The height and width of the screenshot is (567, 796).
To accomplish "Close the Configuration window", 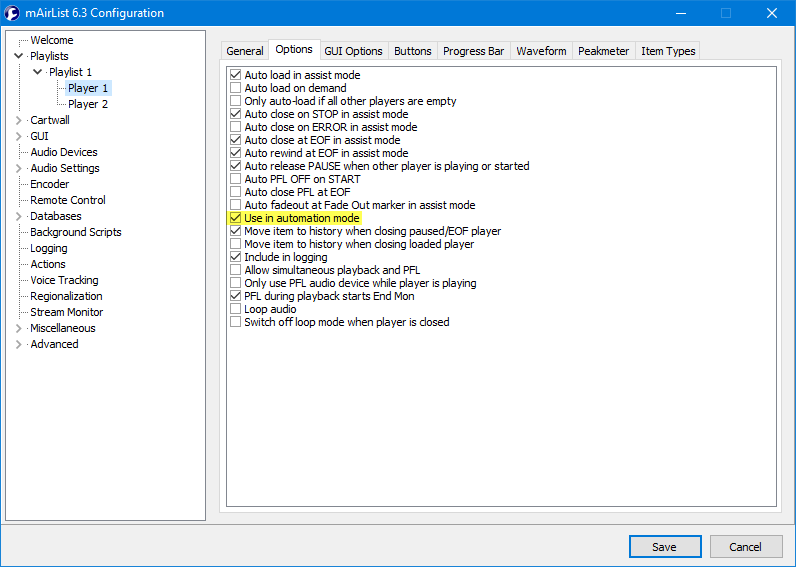I will point(772,13).
